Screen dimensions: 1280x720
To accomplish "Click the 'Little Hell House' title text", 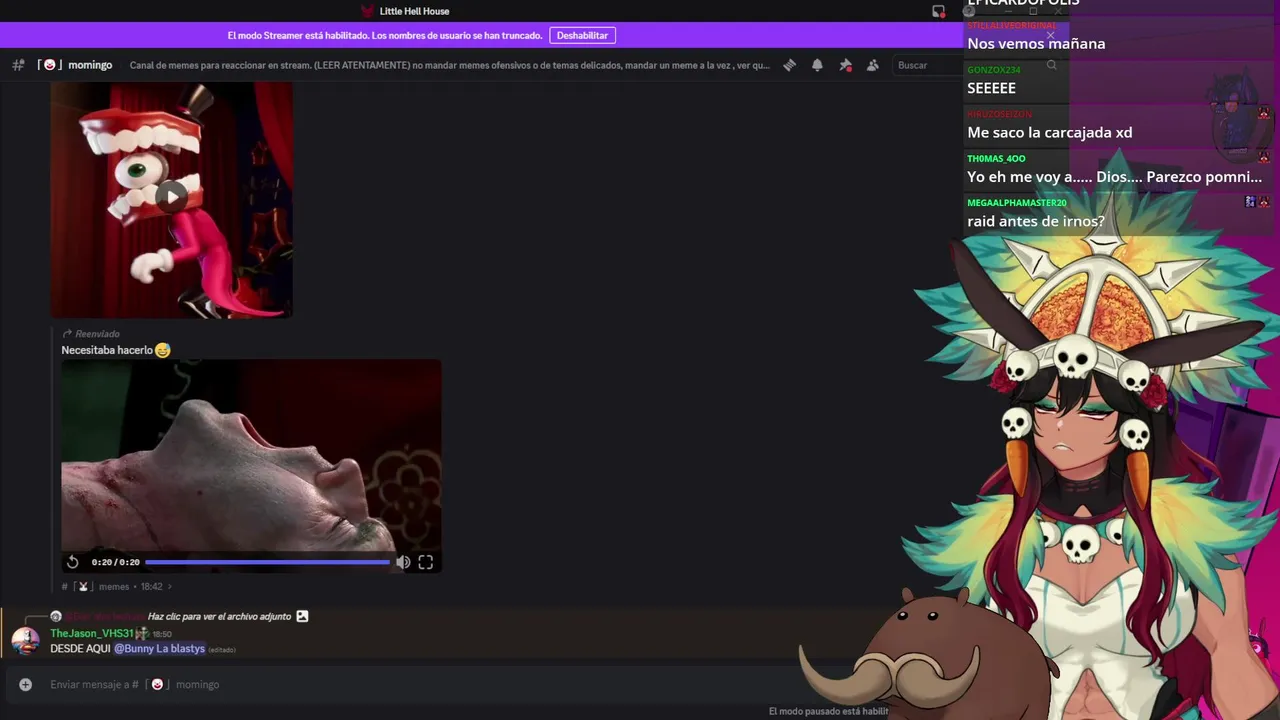I will pos(414,11).
